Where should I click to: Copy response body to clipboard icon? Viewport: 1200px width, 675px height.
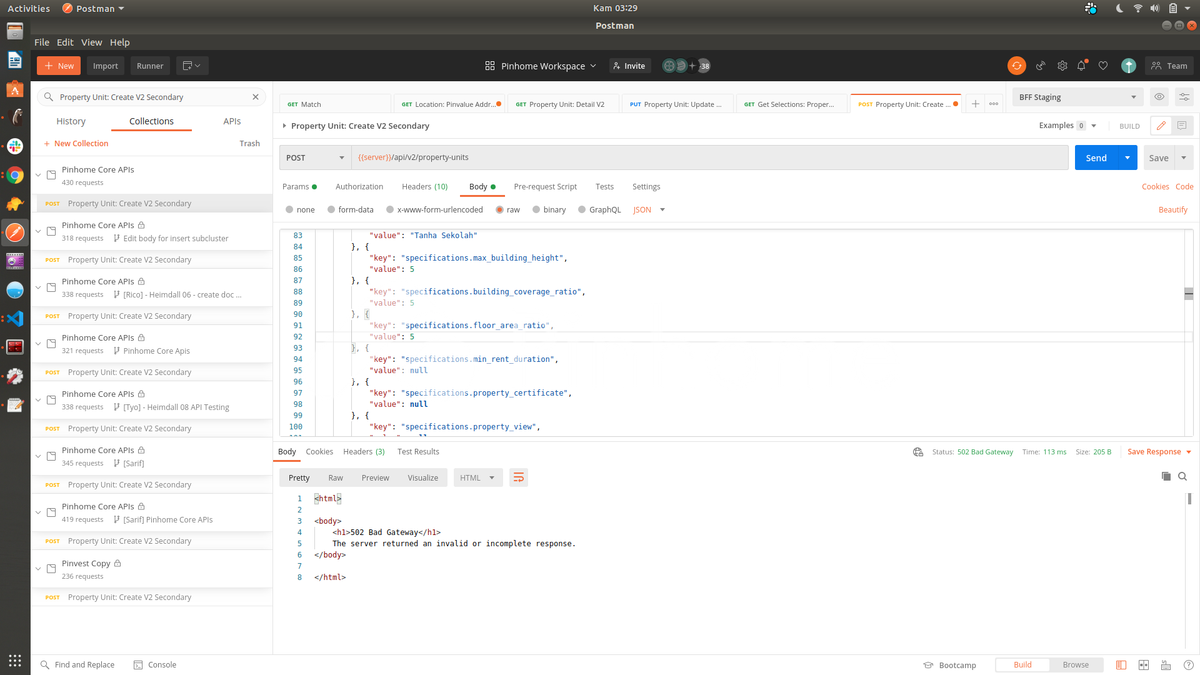click(1166, 477)
